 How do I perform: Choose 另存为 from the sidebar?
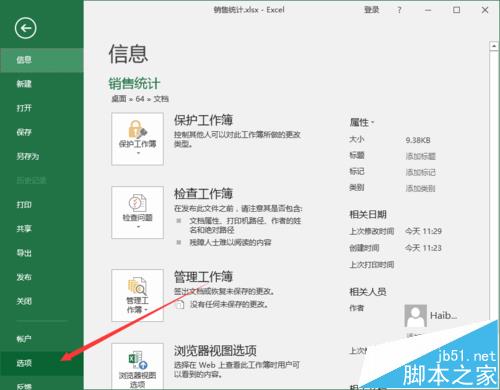tap(42, 156)
